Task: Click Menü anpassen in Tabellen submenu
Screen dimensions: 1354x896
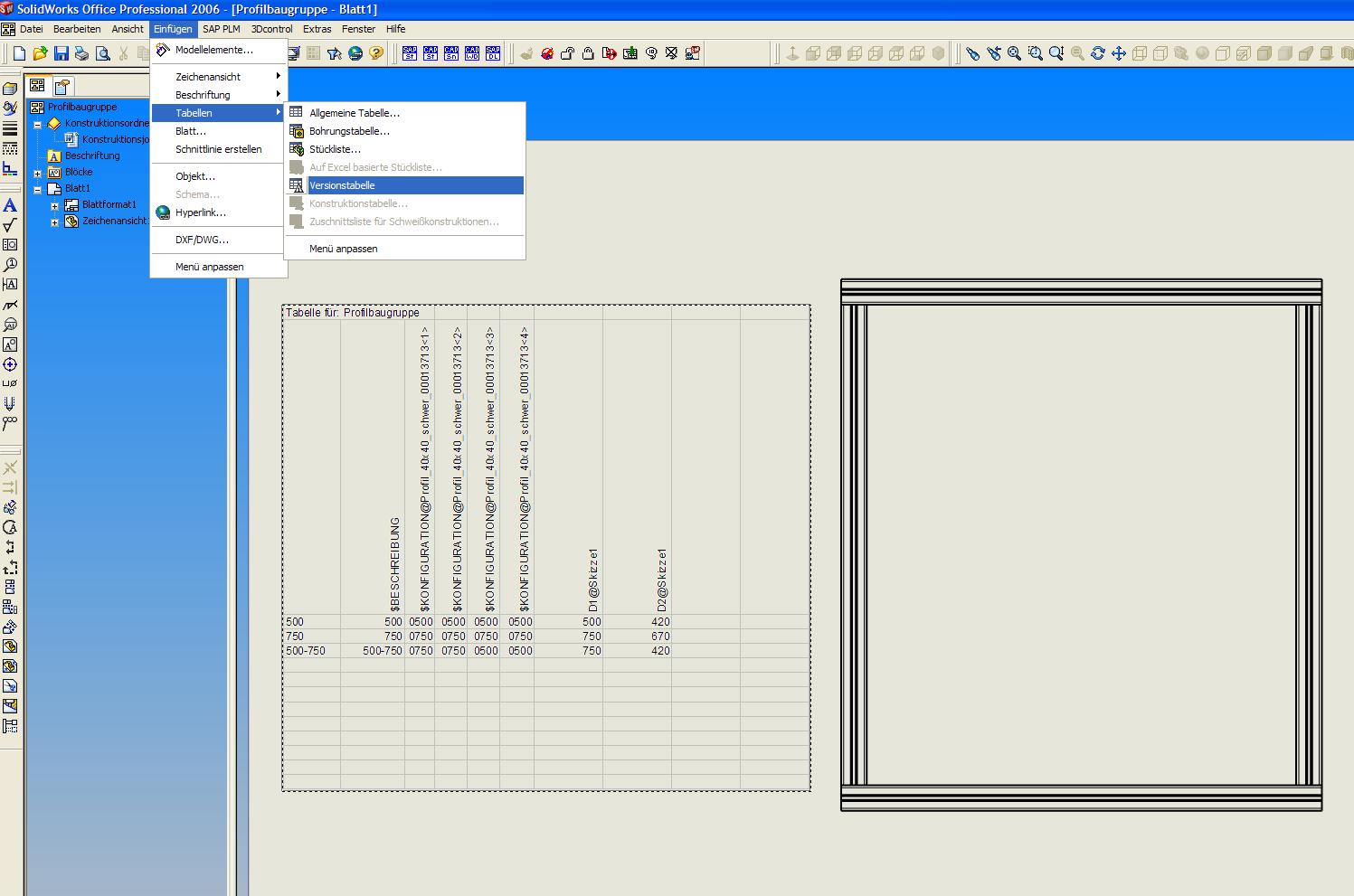Action: [x=405, y=249]
